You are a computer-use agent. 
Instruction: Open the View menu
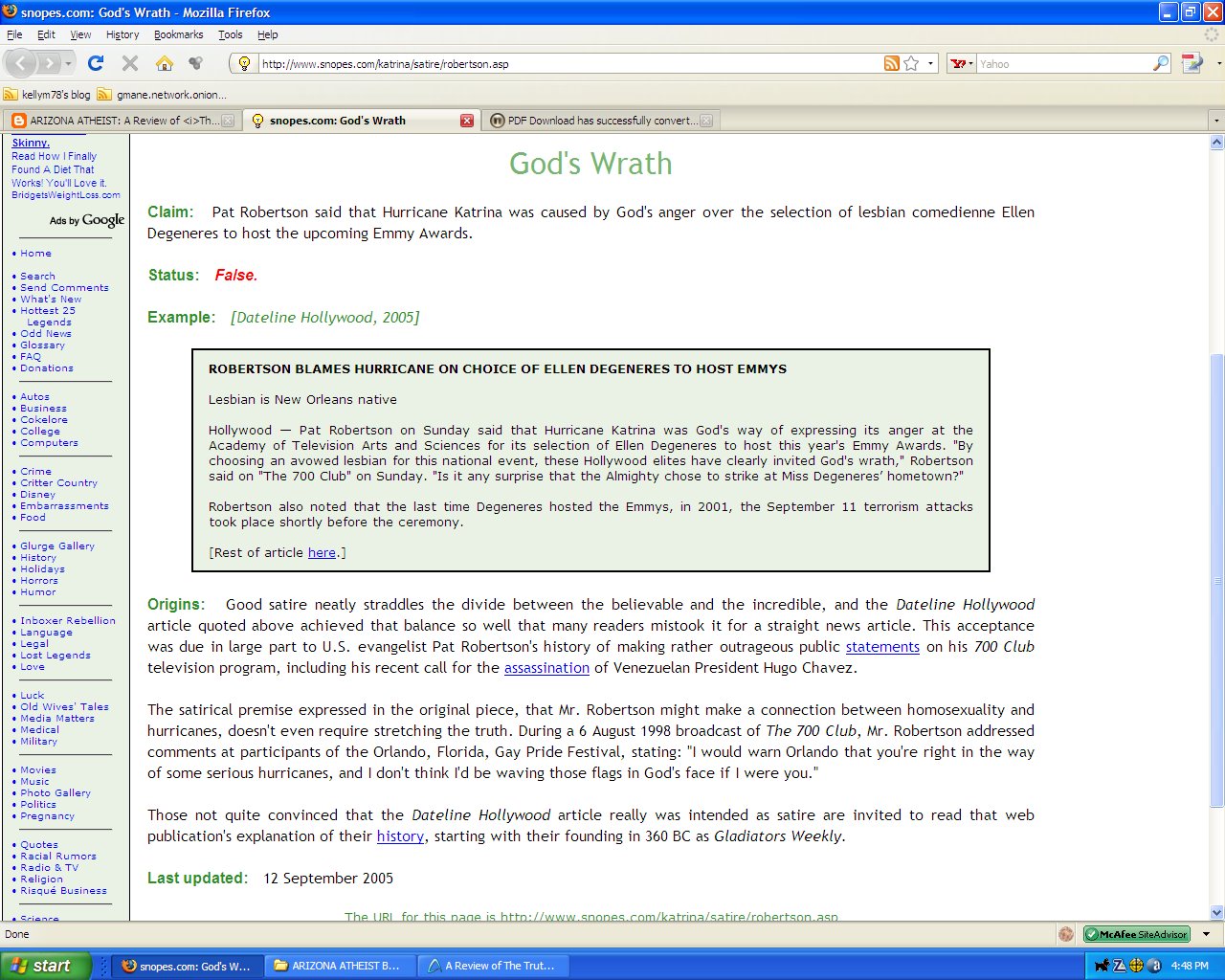[80, 34]
